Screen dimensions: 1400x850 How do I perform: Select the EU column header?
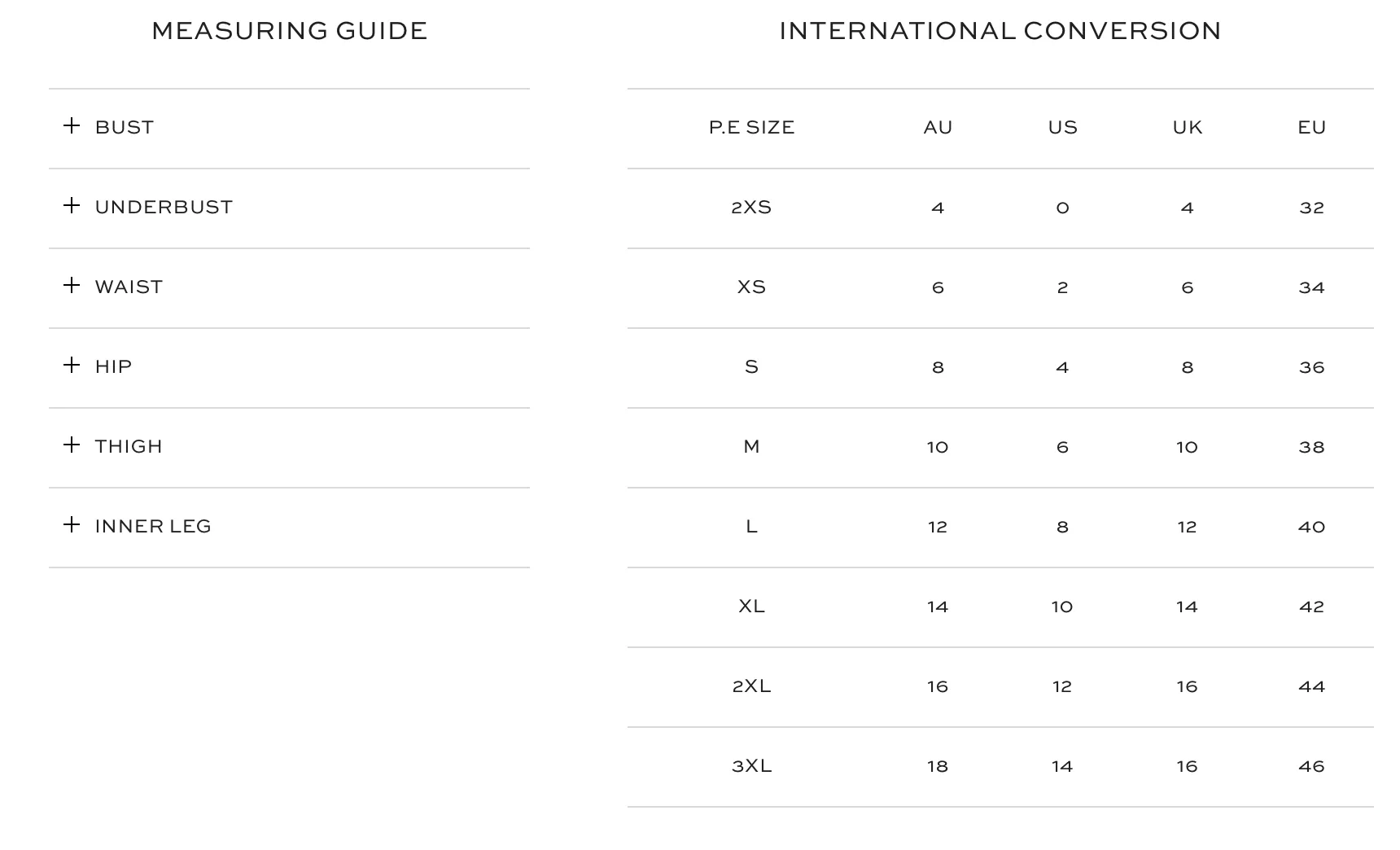[x=1311, y=127]
